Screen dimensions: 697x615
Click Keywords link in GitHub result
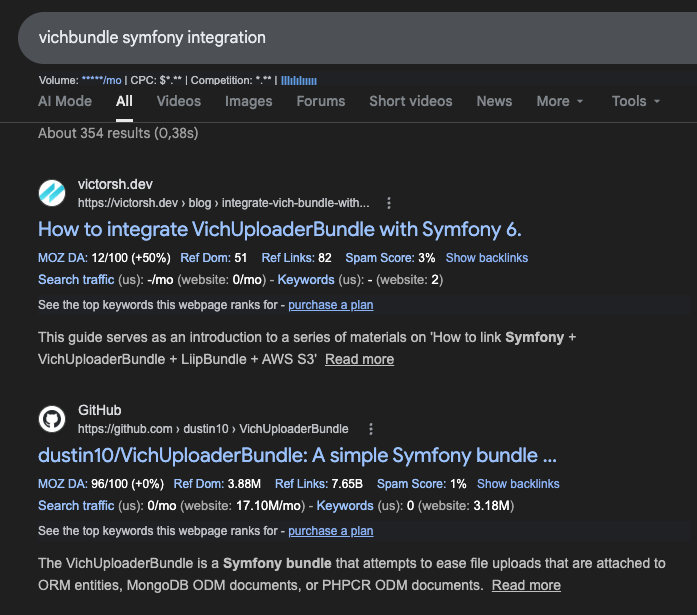[345, 505]
